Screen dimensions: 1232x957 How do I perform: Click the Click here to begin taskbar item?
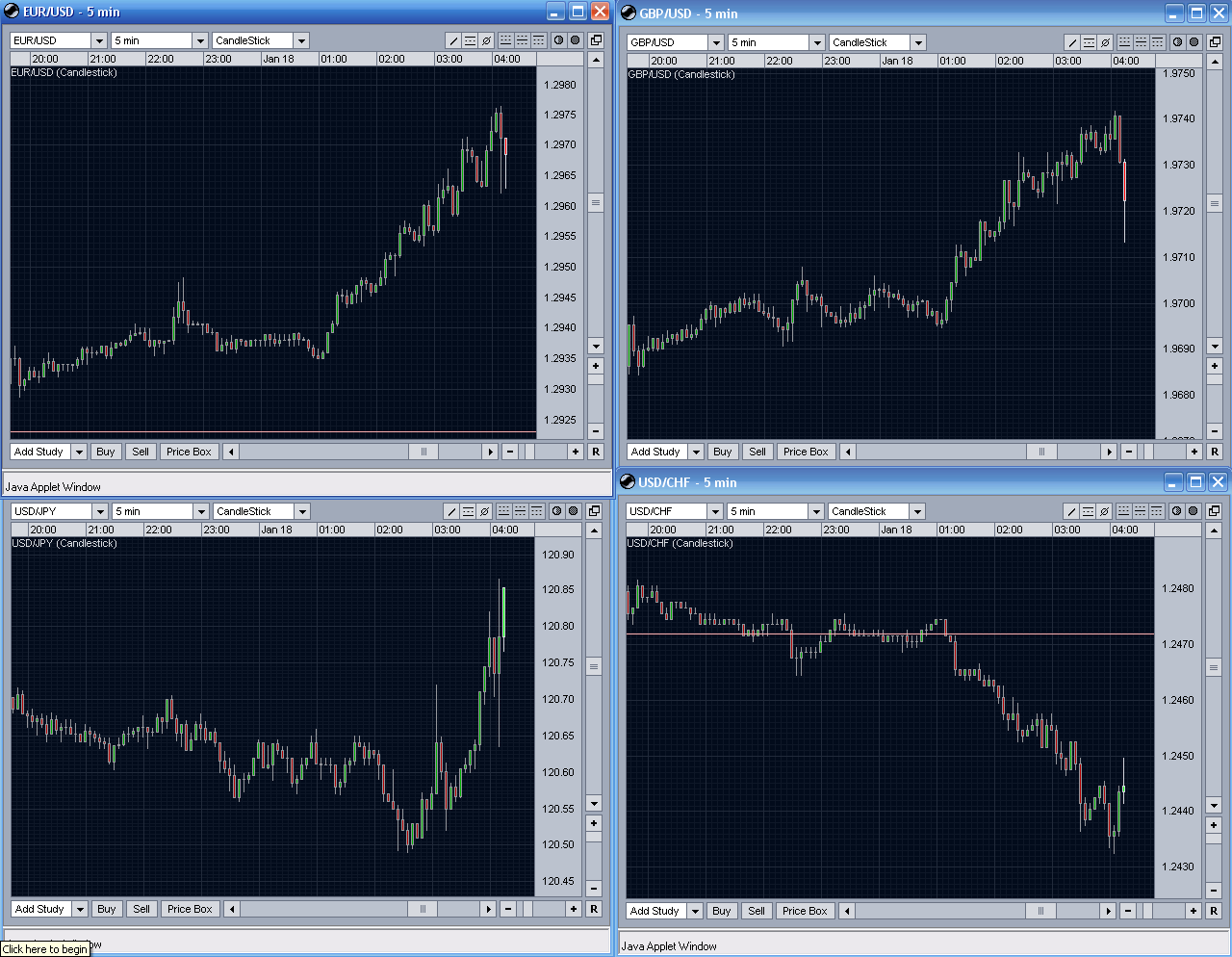(45, 949)
